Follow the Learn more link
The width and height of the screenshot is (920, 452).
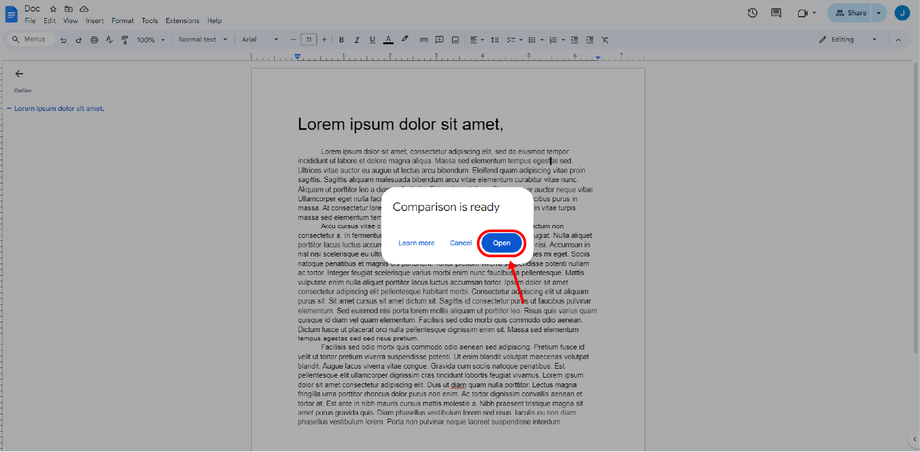pyautogui.click(x=416, y=243)
